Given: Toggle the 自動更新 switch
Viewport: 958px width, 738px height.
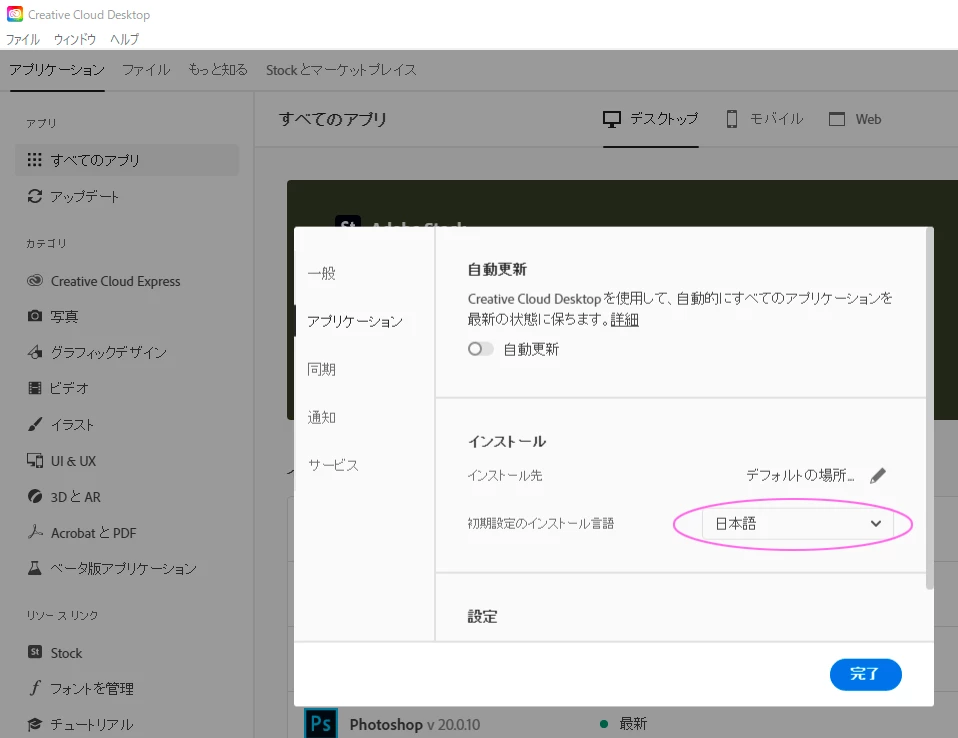Looking at the screenshot, I should [480, 349].
